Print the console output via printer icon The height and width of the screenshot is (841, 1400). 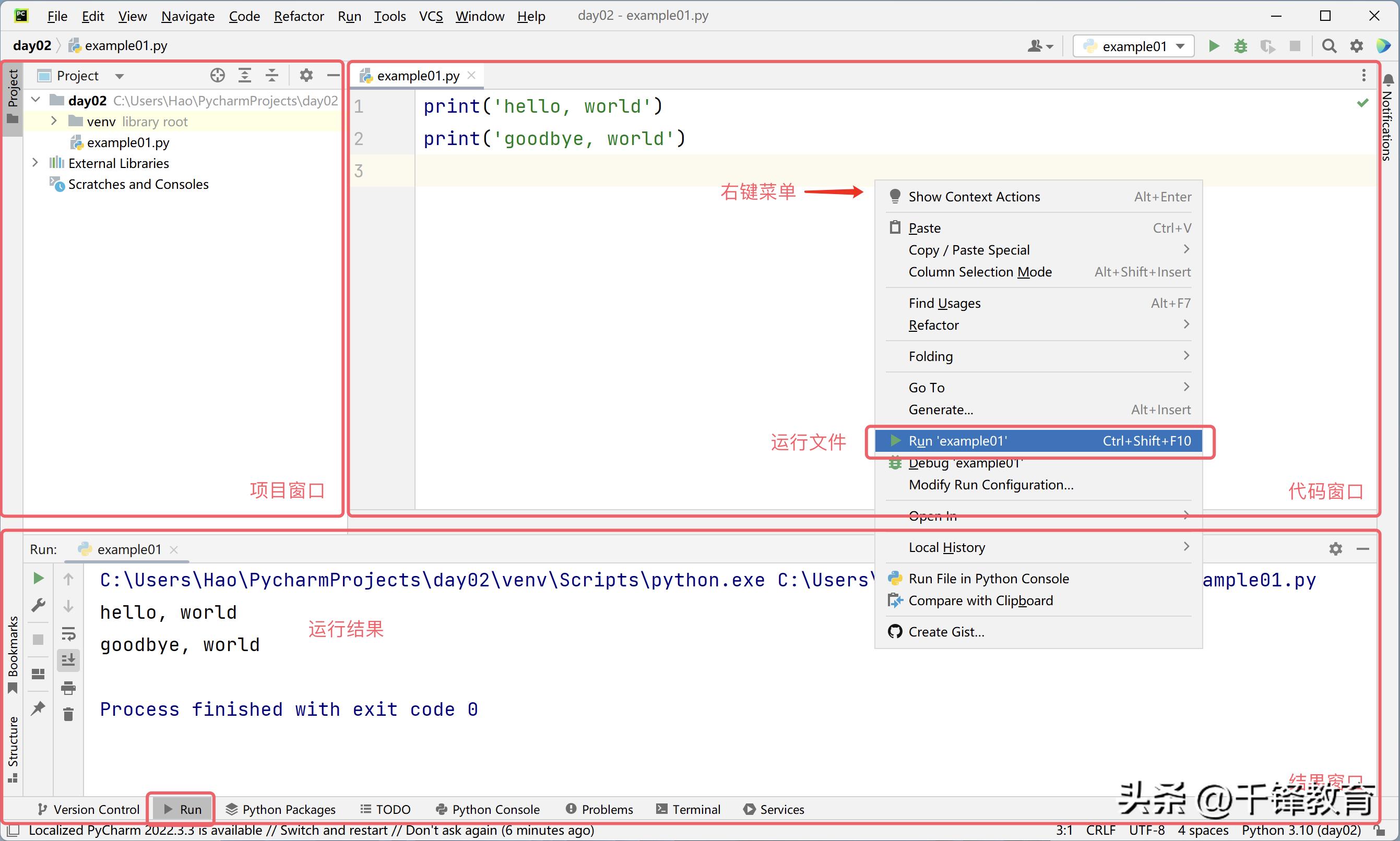click(68, 688)
